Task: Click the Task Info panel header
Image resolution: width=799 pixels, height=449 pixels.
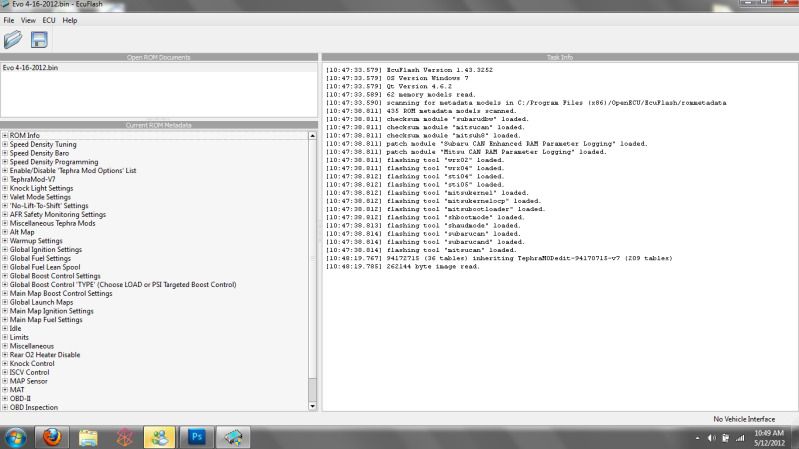Action: coord(560,57)
